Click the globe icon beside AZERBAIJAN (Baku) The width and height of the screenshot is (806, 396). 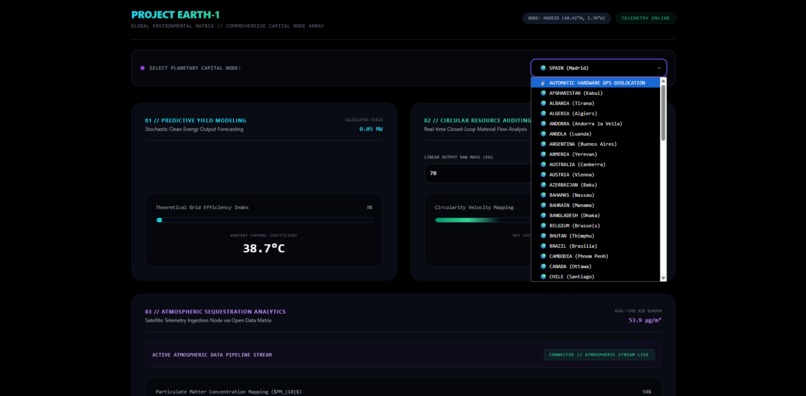(543, 185)
